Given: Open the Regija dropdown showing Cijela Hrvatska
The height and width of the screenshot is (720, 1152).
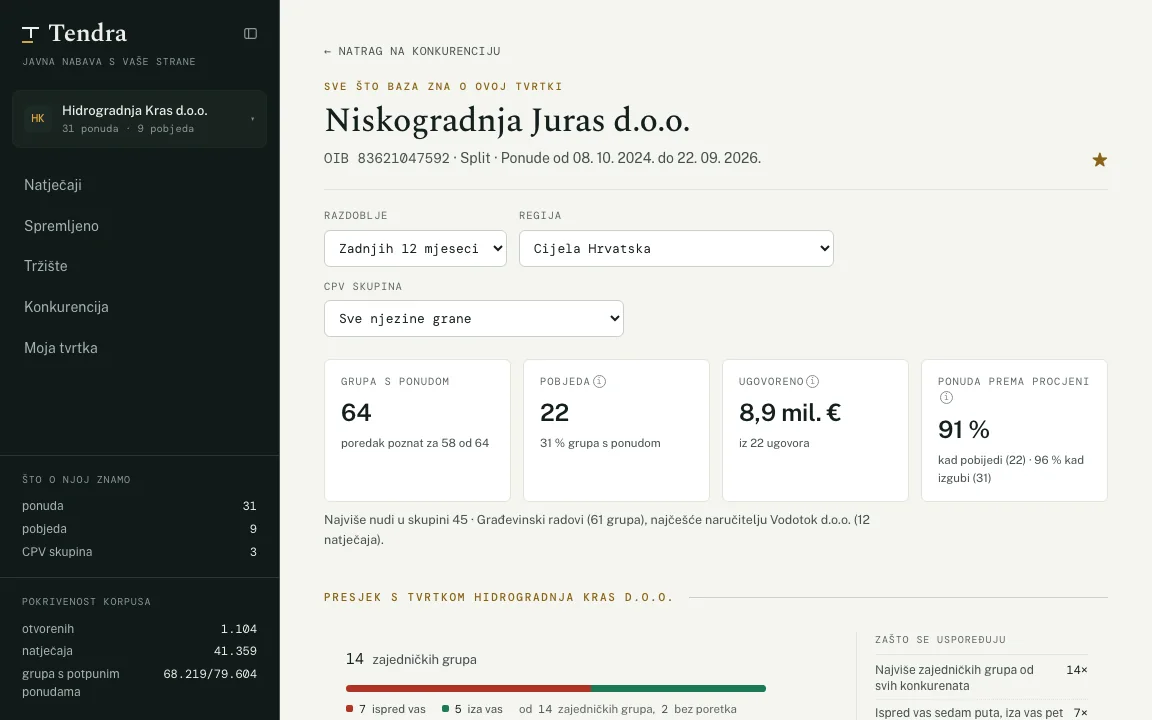Looking at the screenshot, I should pos(676,248).
